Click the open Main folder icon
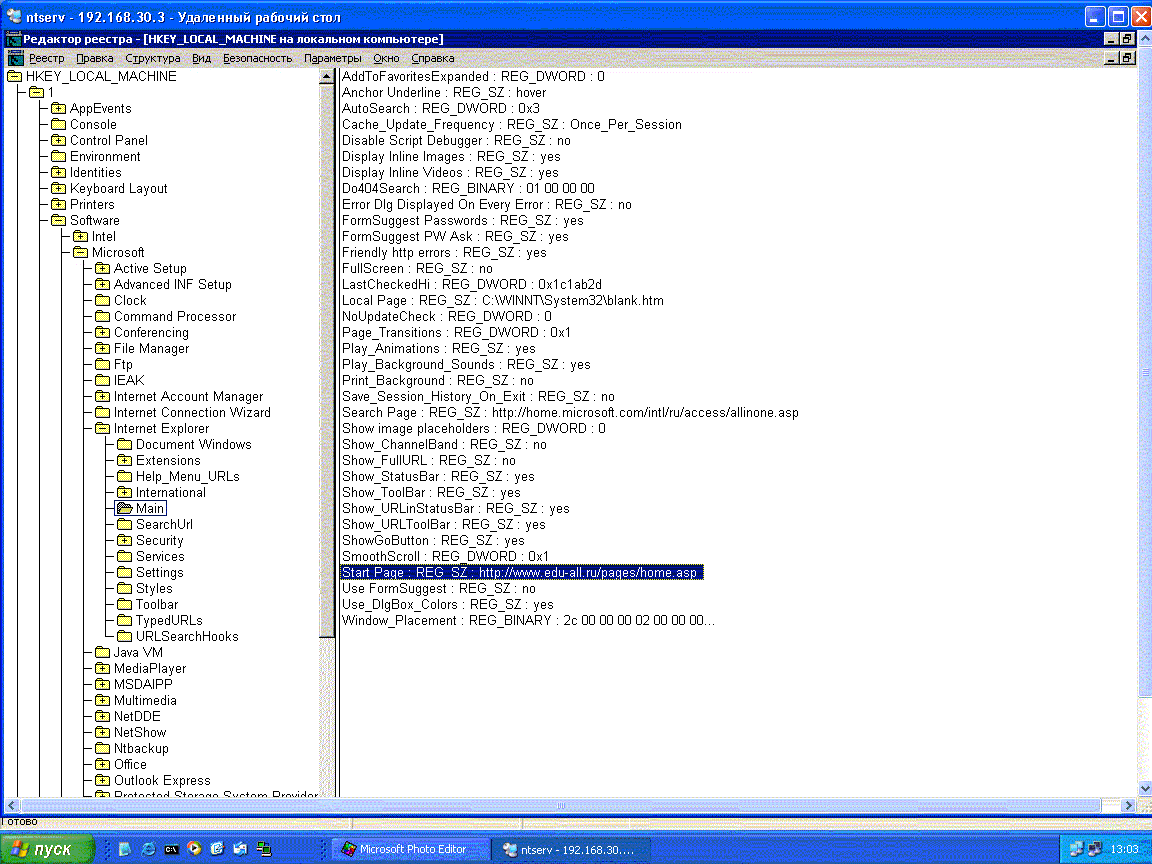 point(124,508)
